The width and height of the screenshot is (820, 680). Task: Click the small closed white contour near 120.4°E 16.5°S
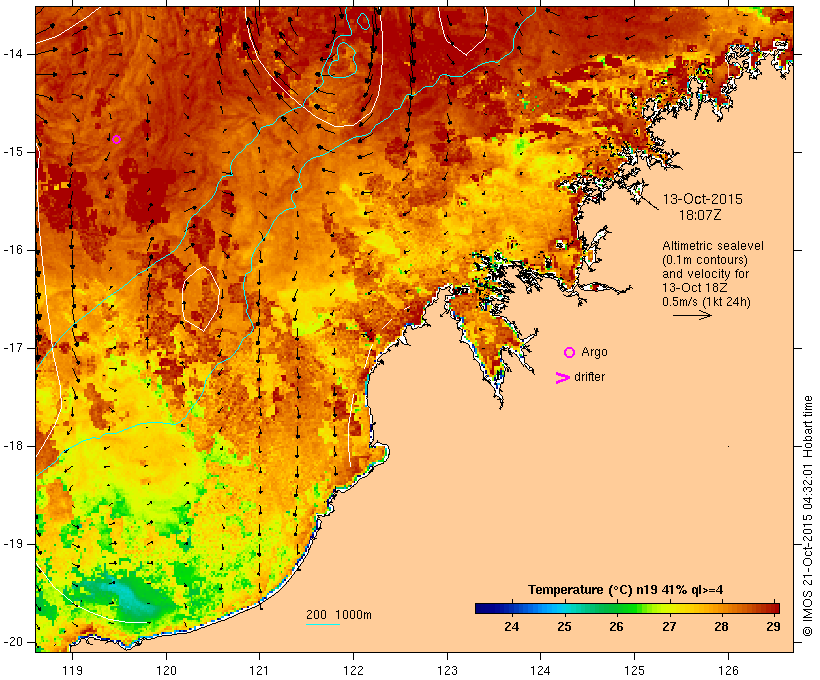tap(201, 298)
